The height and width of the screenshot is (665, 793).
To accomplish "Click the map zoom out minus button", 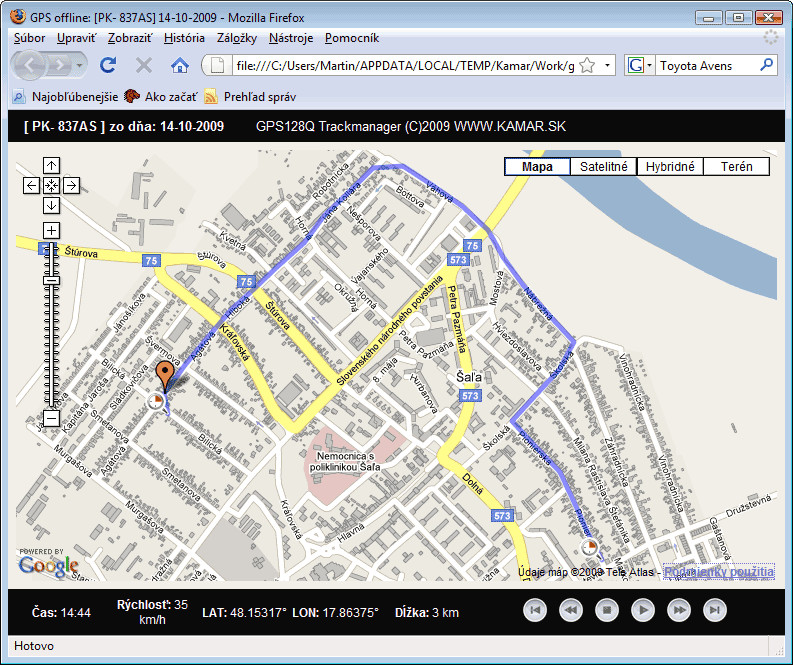I will [51, 418].
